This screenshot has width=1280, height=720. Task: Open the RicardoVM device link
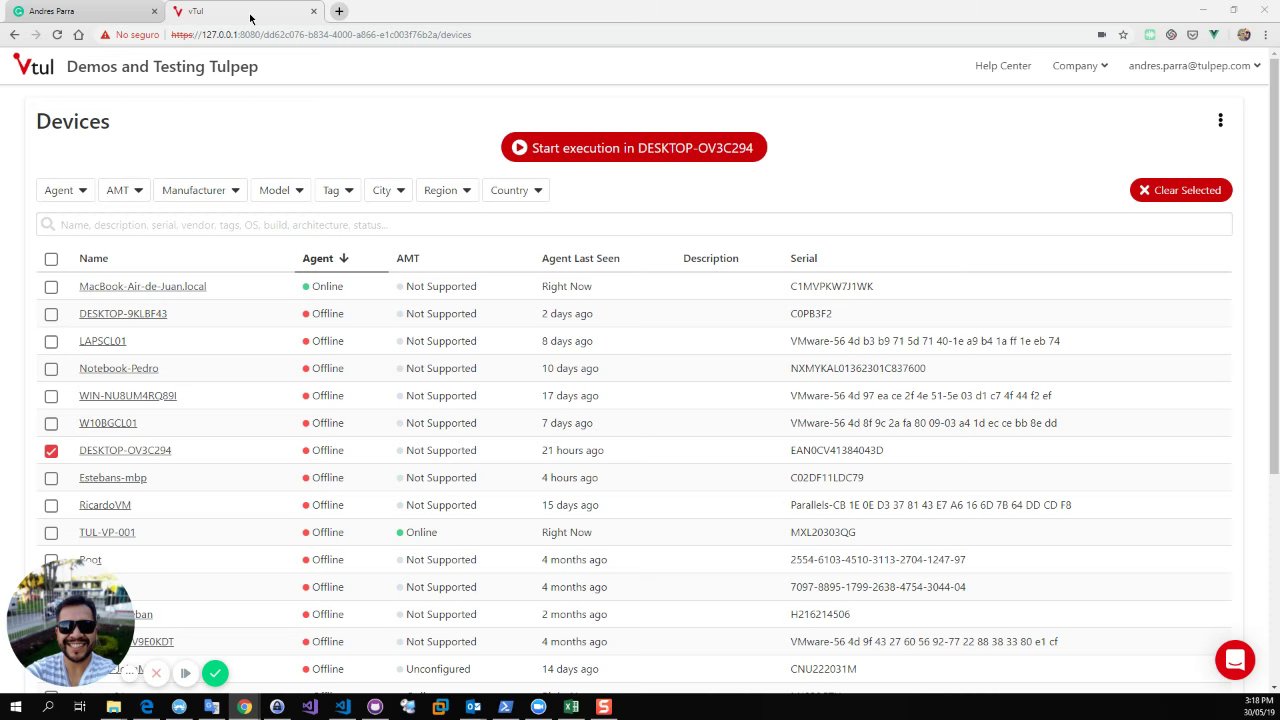[x=105, y=506]
